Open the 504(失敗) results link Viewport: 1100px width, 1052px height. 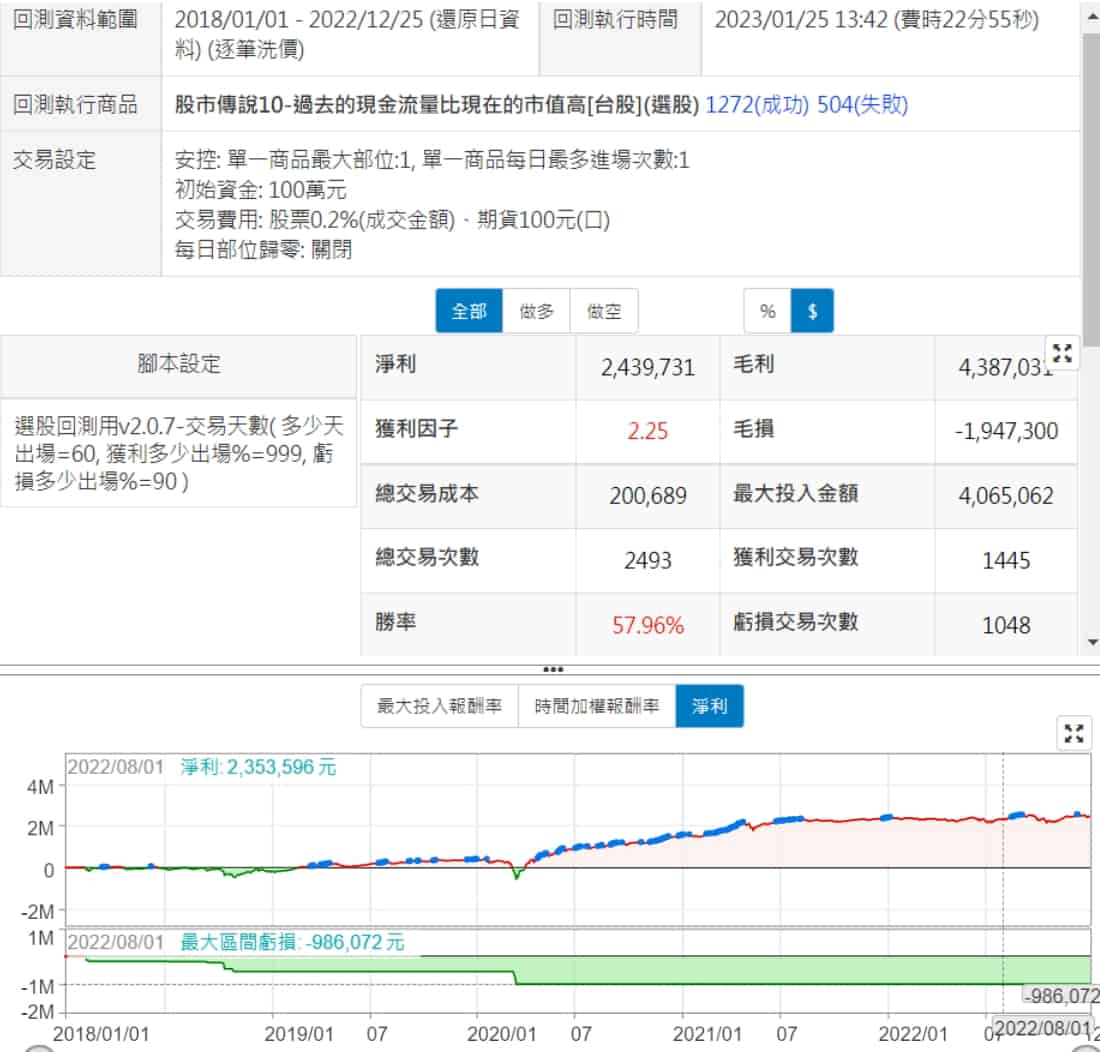click(863, 105)
